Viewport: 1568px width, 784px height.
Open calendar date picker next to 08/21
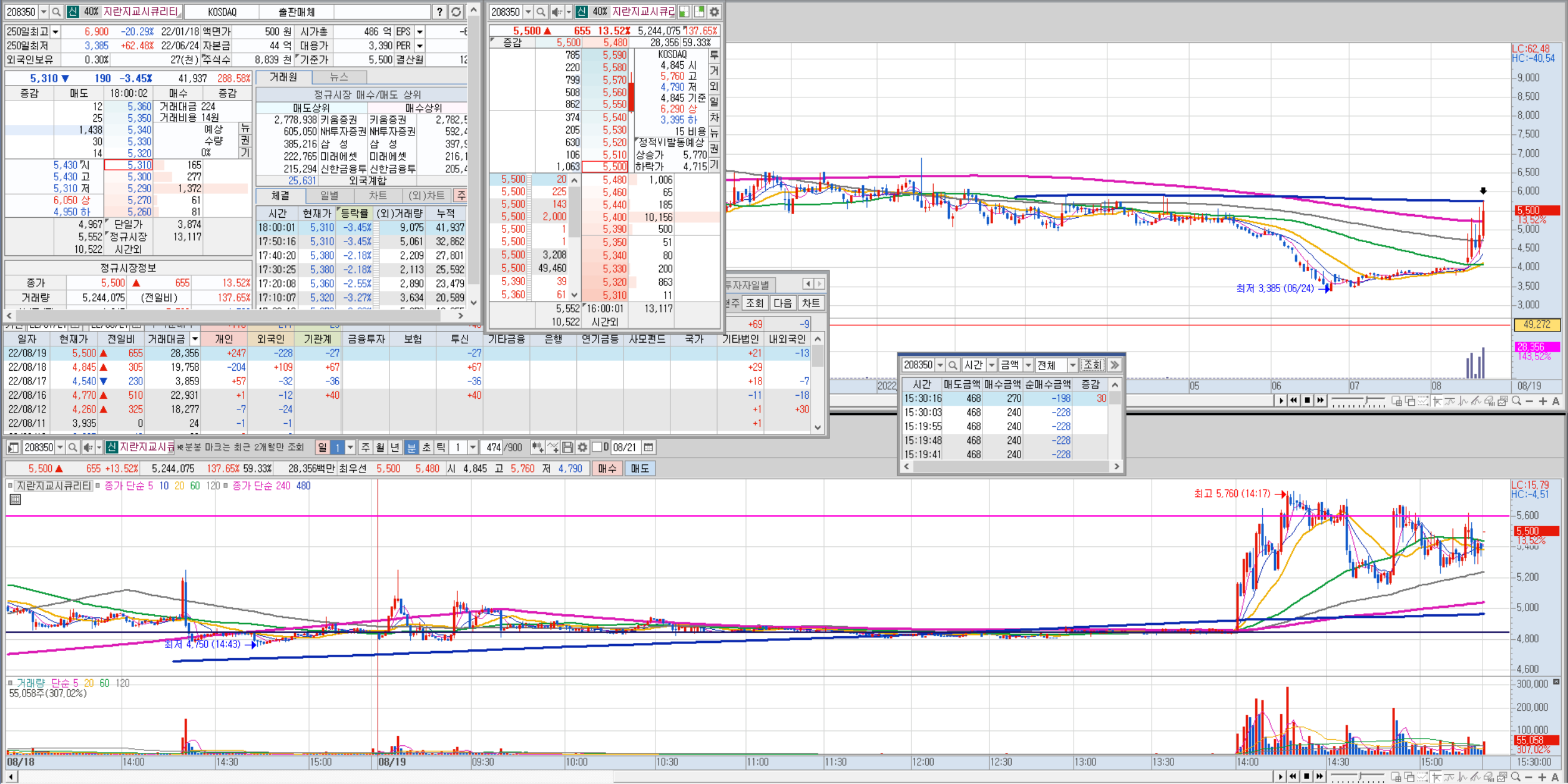tap(649, 447)
